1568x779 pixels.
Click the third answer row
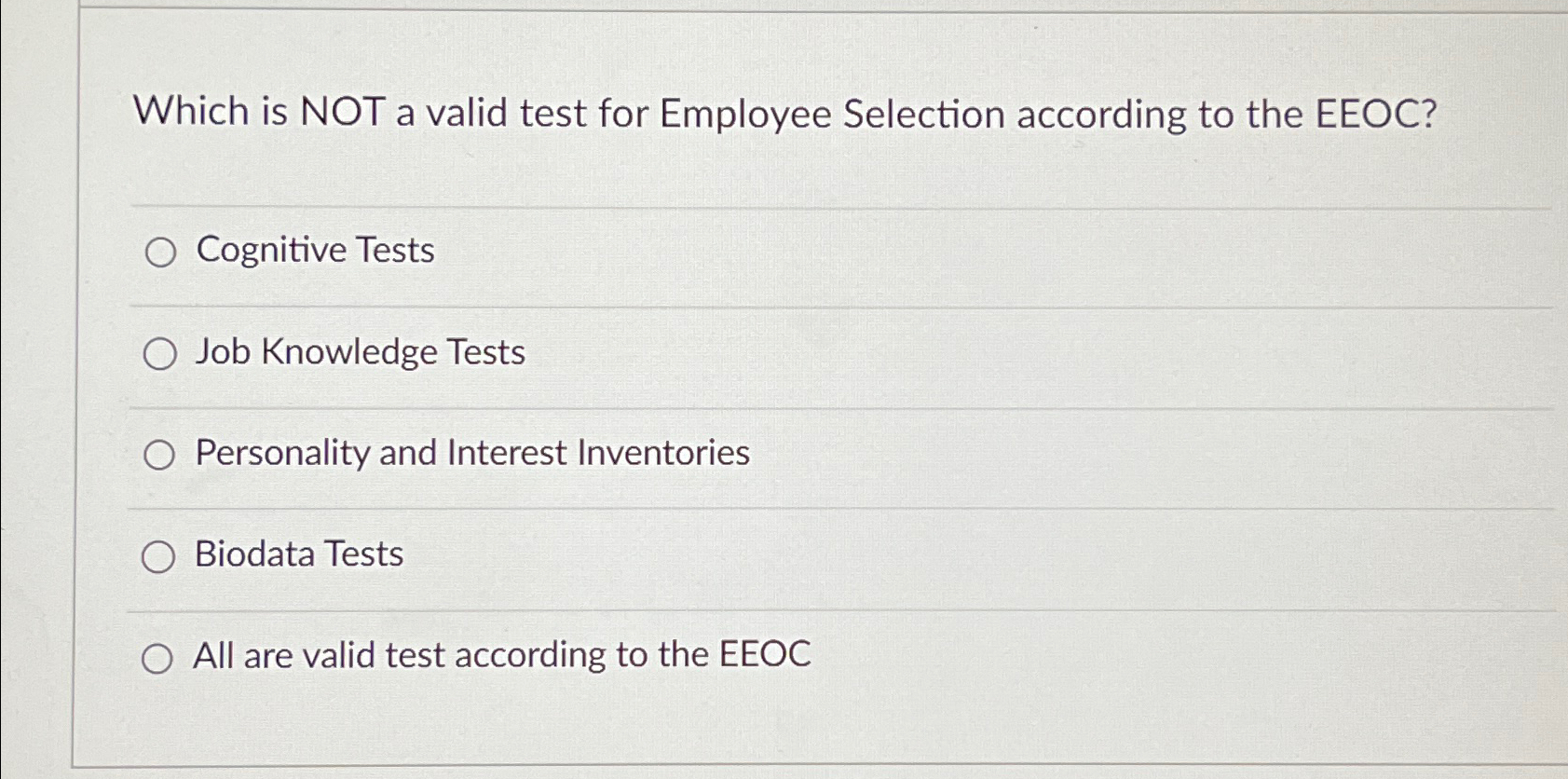(745, 455)
